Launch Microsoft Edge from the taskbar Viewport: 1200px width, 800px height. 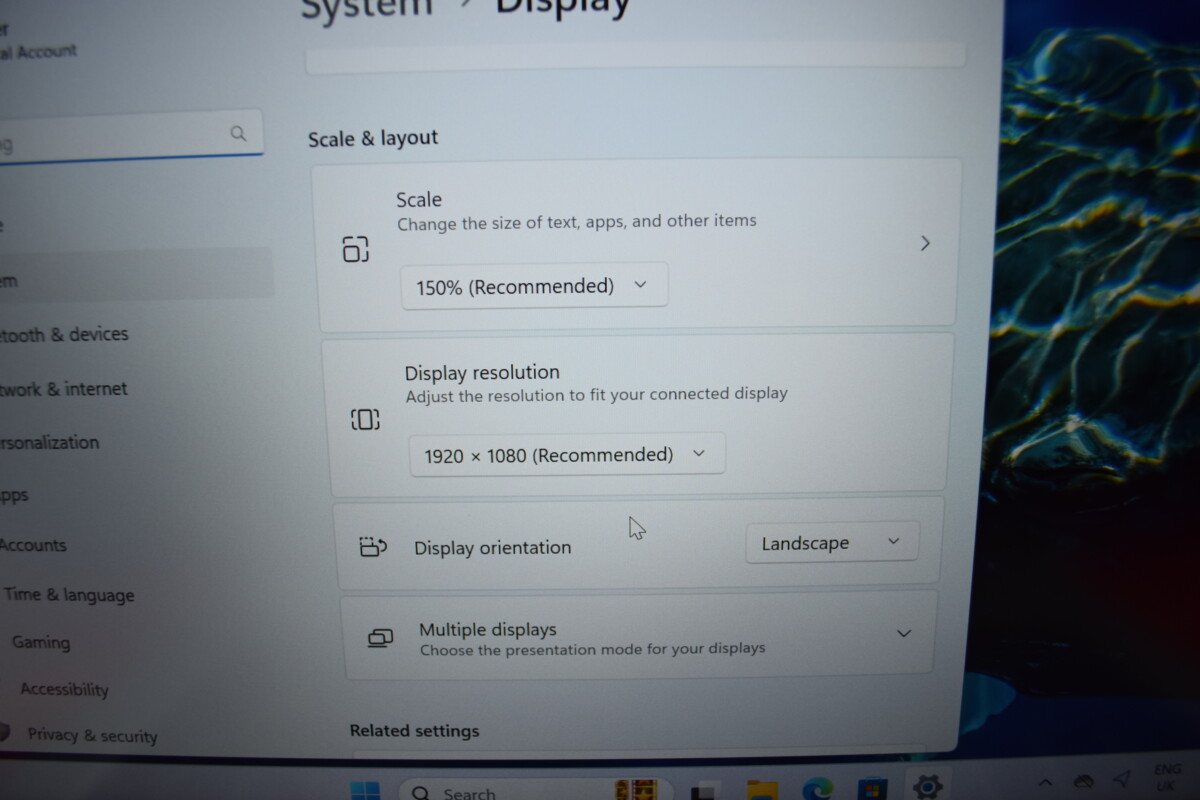(x=817, y=789)
